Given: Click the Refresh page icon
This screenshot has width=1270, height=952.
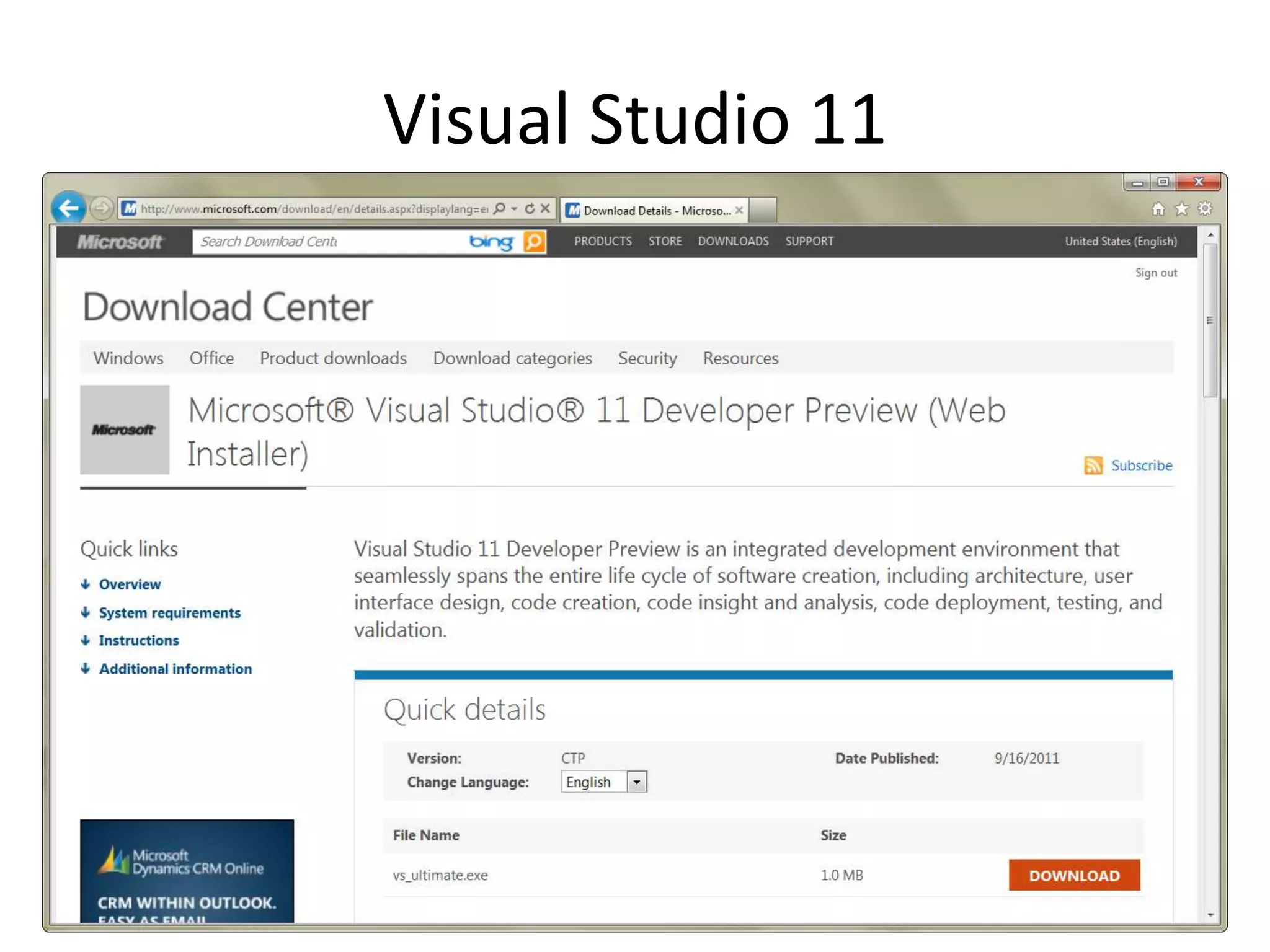Looking at the screenshot, I should click(x=530, y=209).
